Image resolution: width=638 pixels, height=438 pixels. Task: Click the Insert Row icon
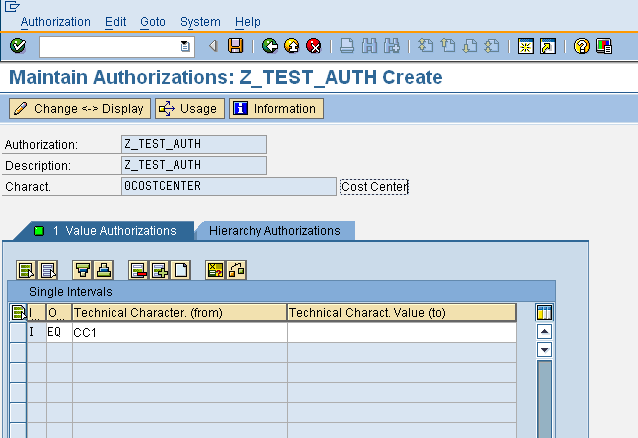pyautogui.click(x=160, y=270)
